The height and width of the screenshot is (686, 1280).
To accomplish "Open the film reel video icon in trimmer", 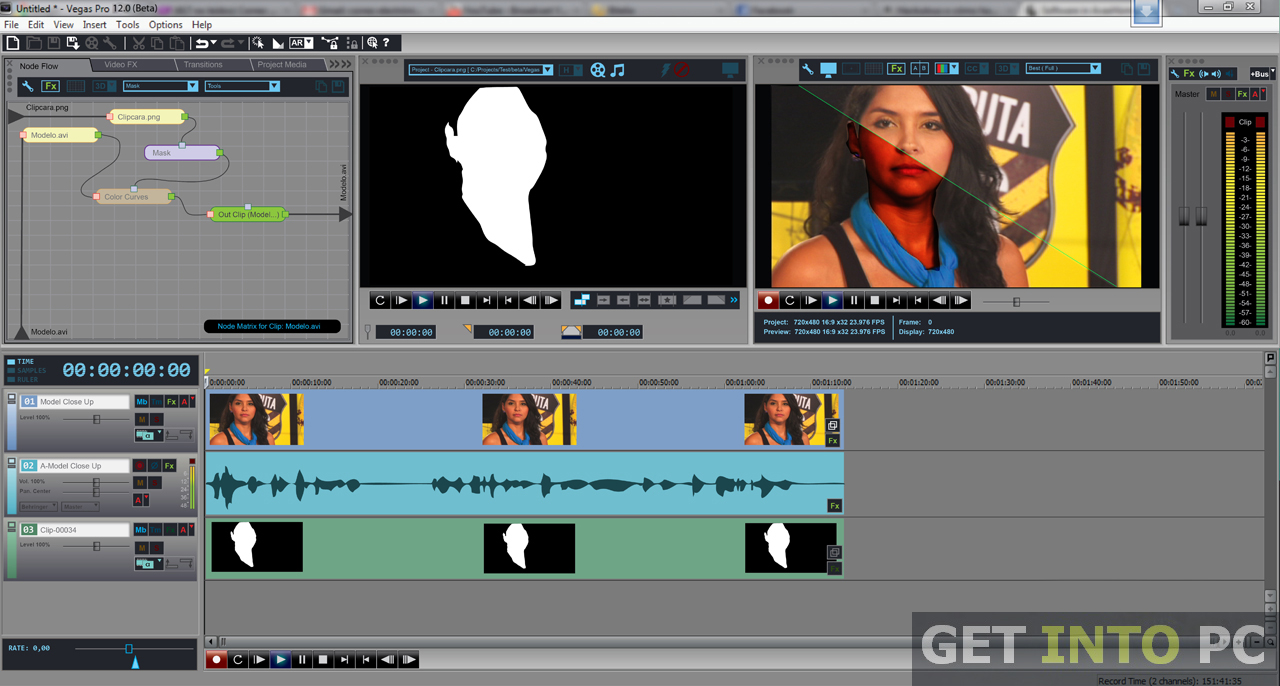I will [x=598, y=69].
